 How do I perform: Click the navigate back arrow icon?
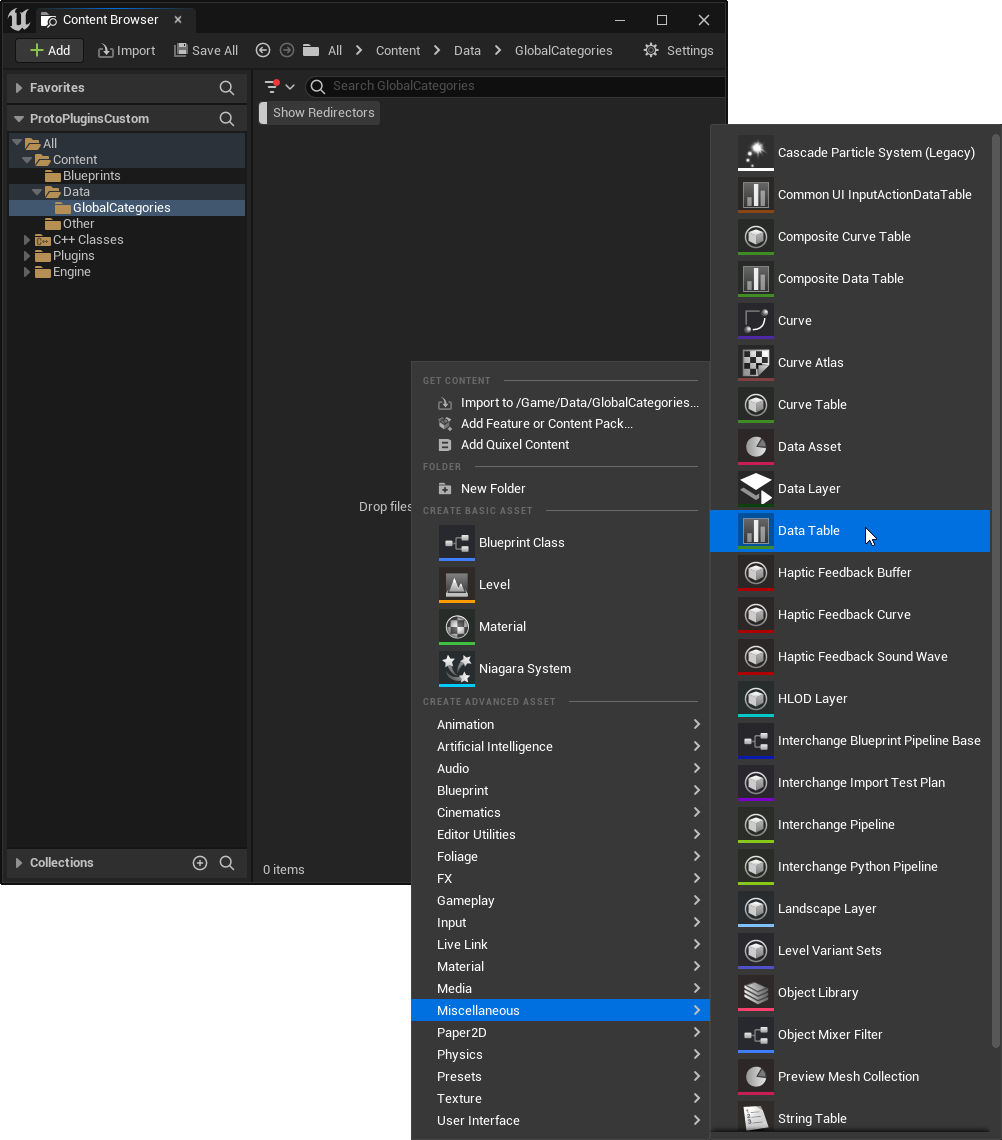[x=263, y=50]
